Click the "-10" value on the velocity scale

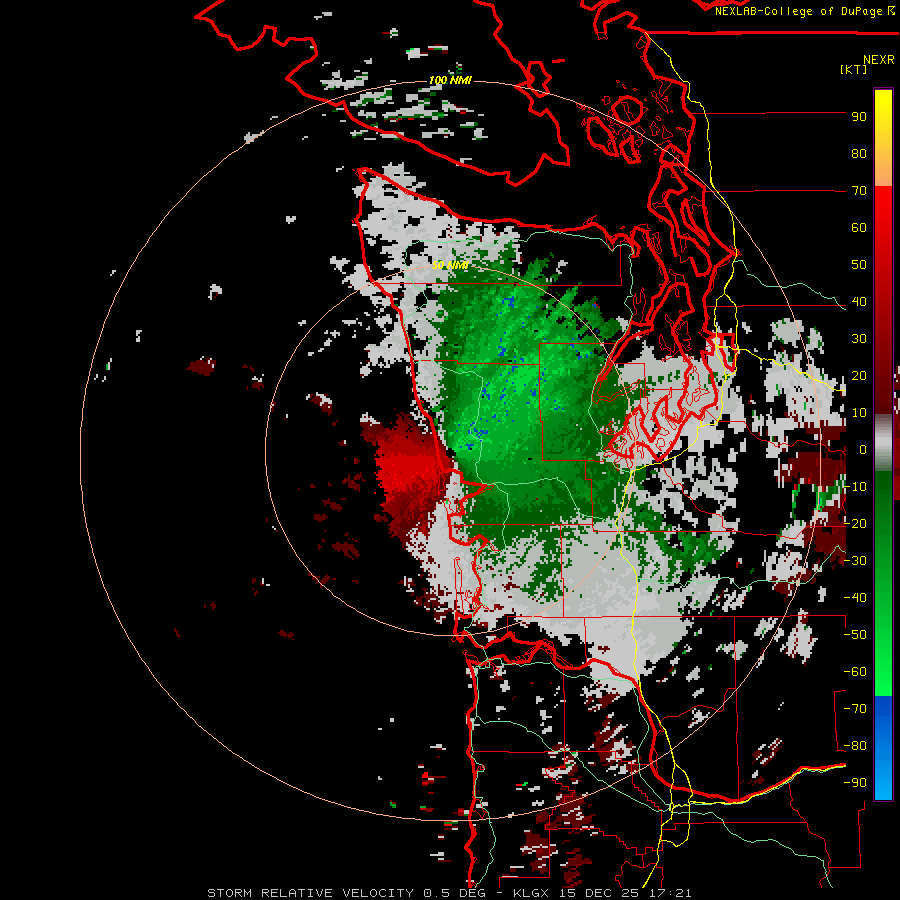tap(855, 487)
